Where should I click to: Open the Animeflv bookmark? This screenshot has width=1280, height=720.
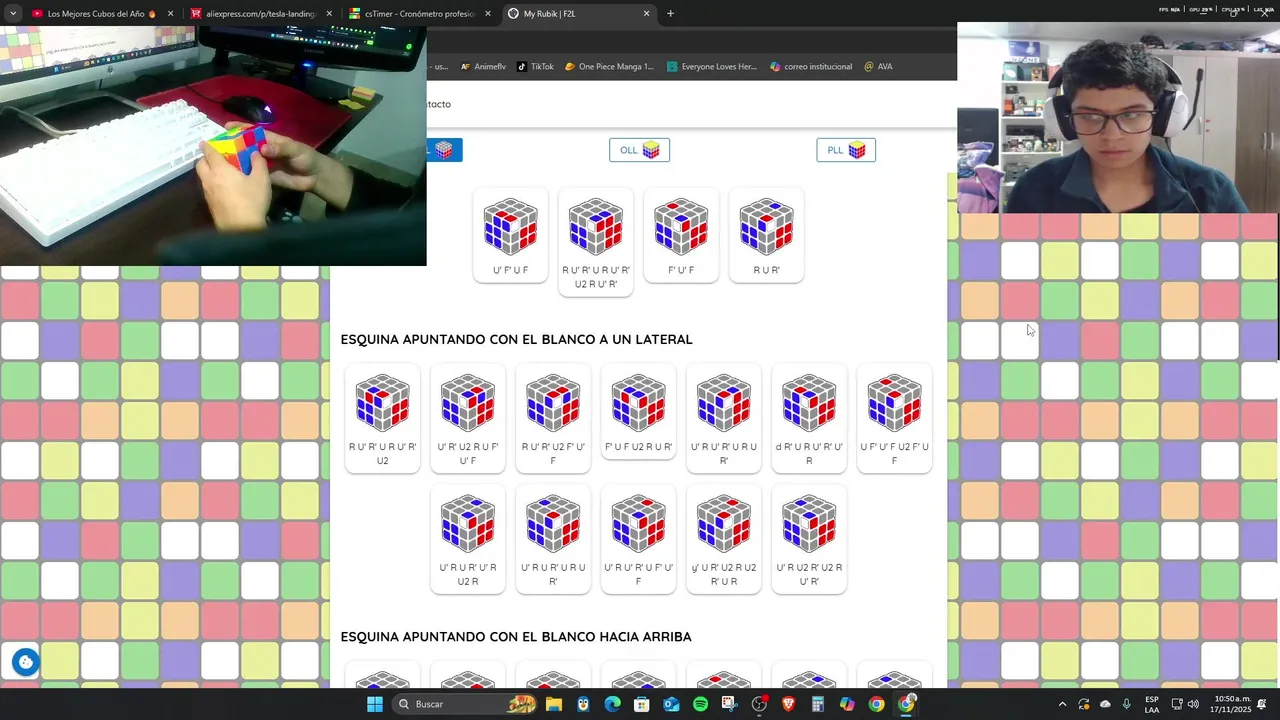tap(483, 67)
